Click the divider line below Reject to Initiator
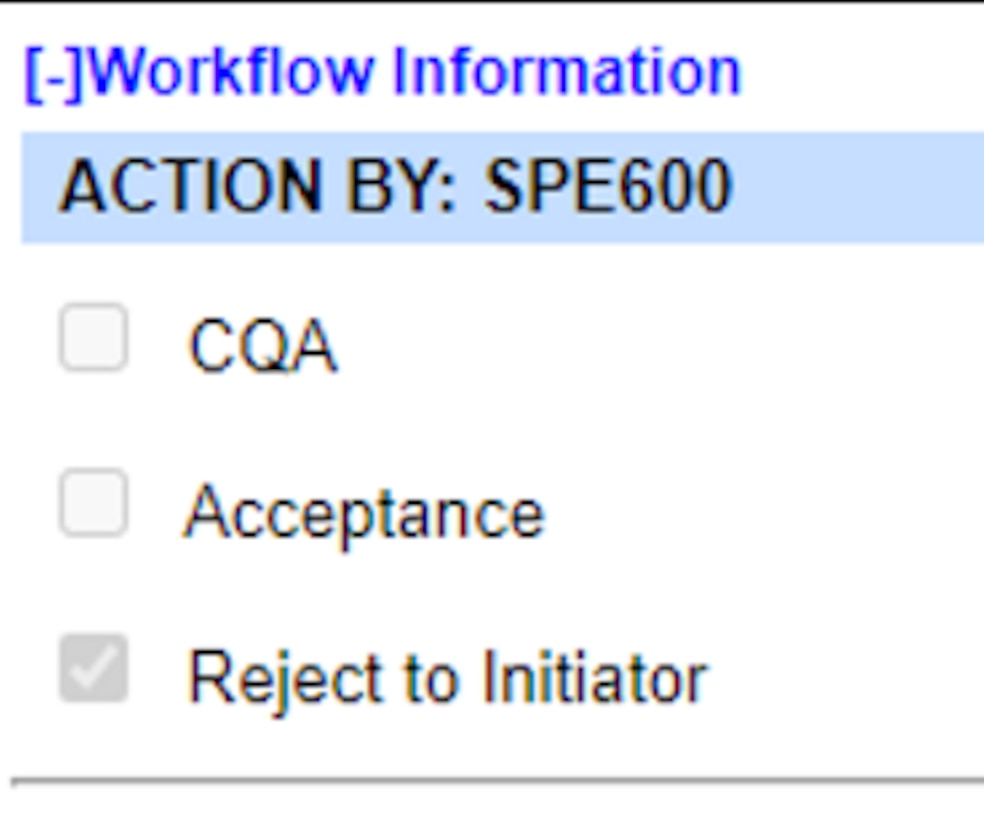The width and height of the screenshot is (984, 820). pyautogui.click(x=498, y=778)
